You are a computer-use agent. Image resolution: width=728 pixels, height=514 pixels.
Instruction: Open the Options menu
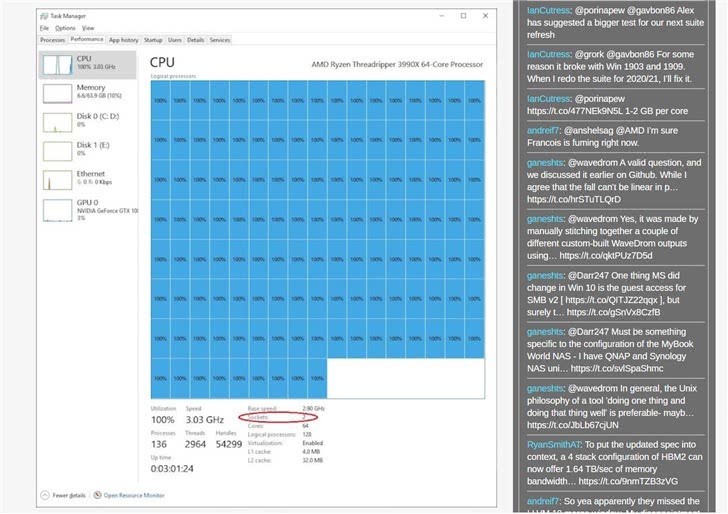click(65, 28)
